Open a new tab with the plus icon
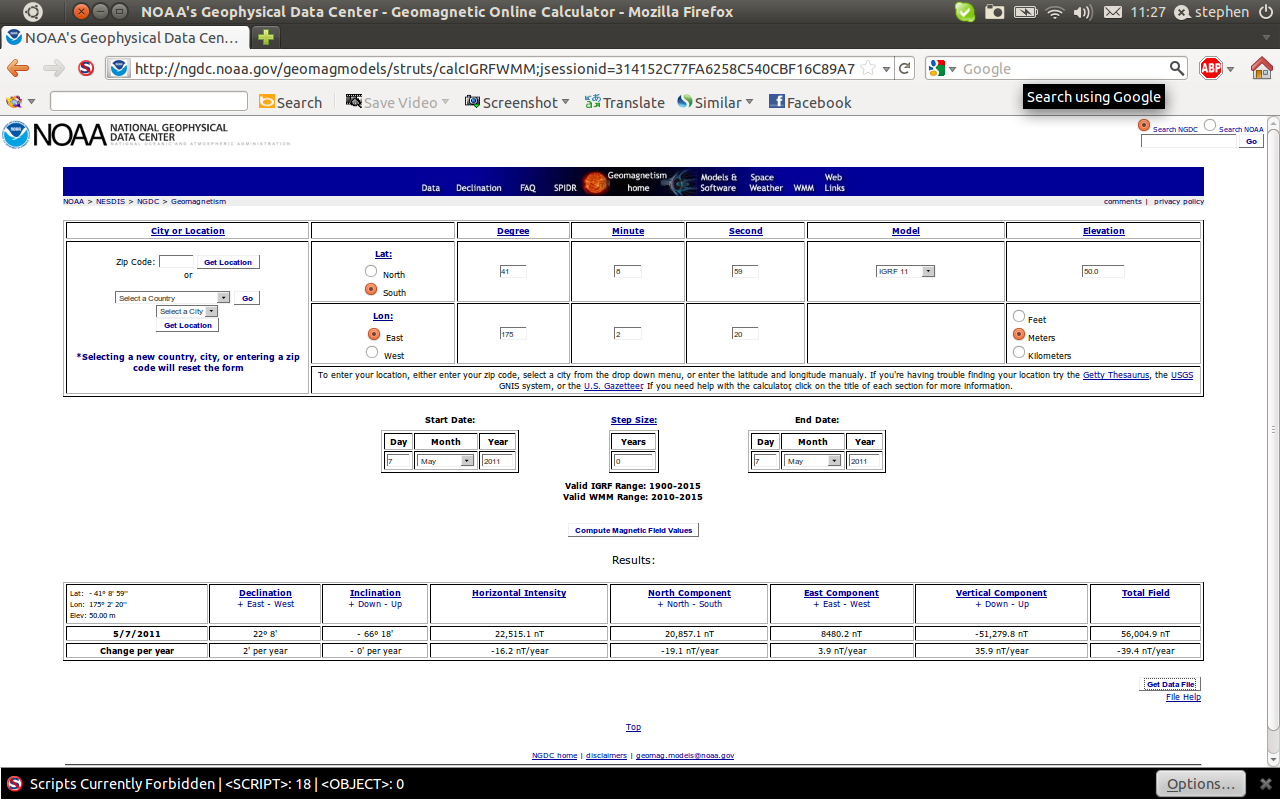 coord(265,38)
